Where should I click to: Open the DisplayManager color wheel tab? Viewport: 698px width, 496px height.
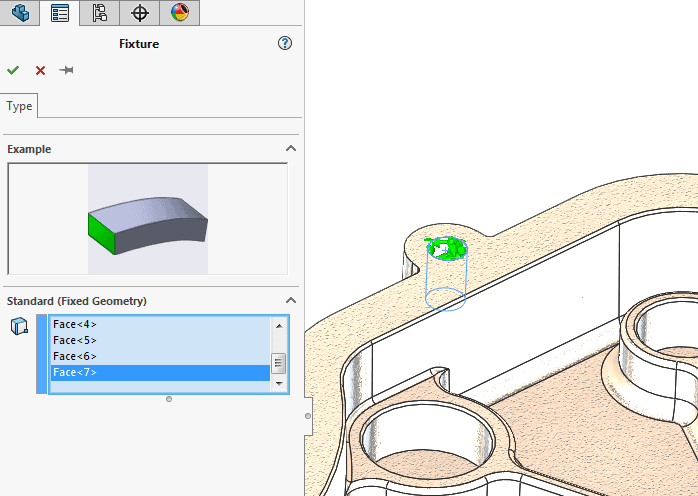pos(179,13)
